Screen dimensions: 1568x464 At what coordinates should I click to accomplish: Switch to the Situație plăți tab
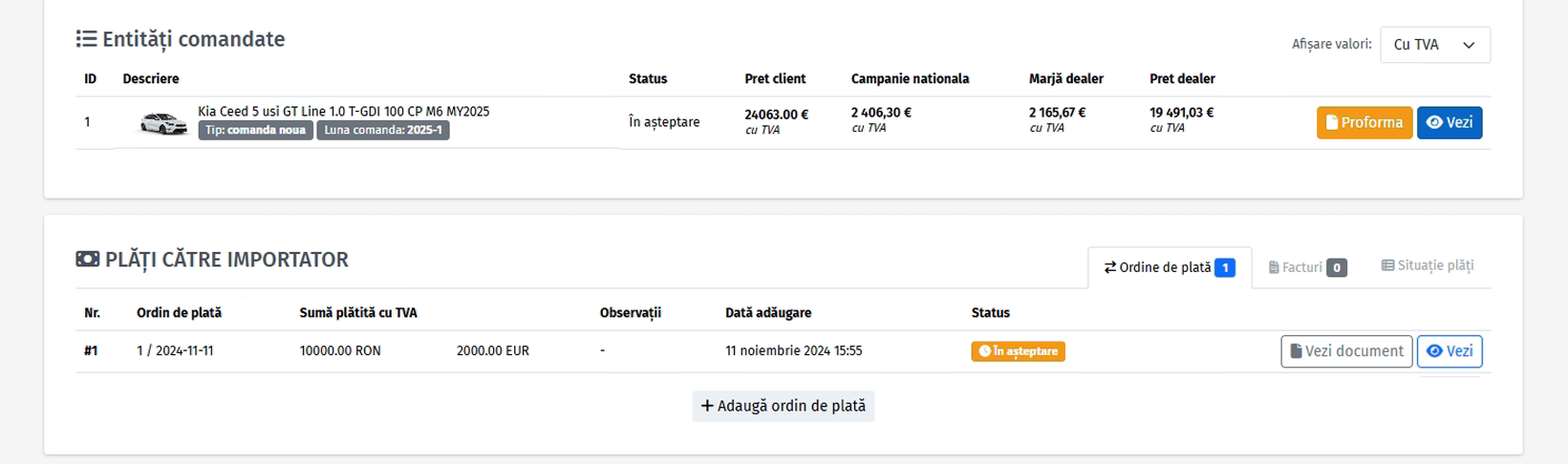tap(1428, 265)
